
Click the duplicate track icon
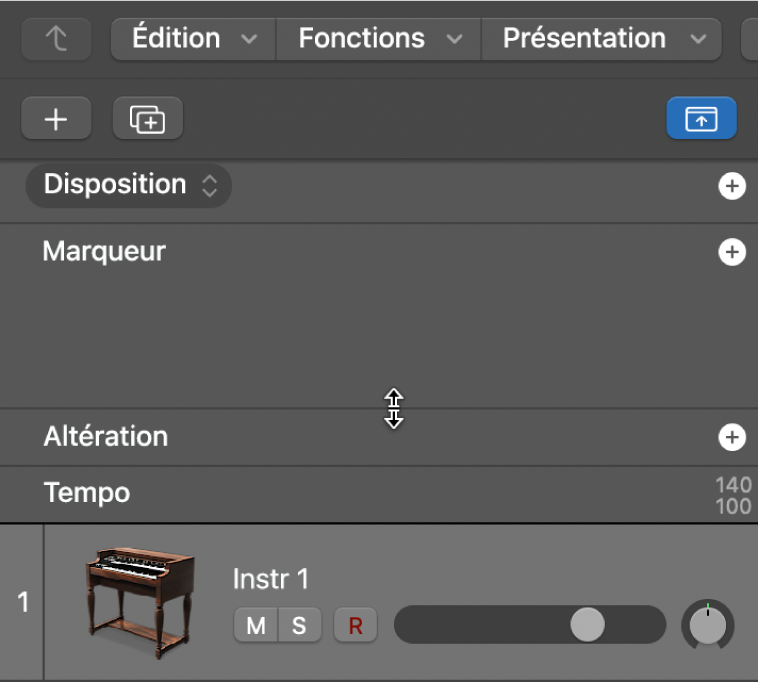(x=148, y=119)
